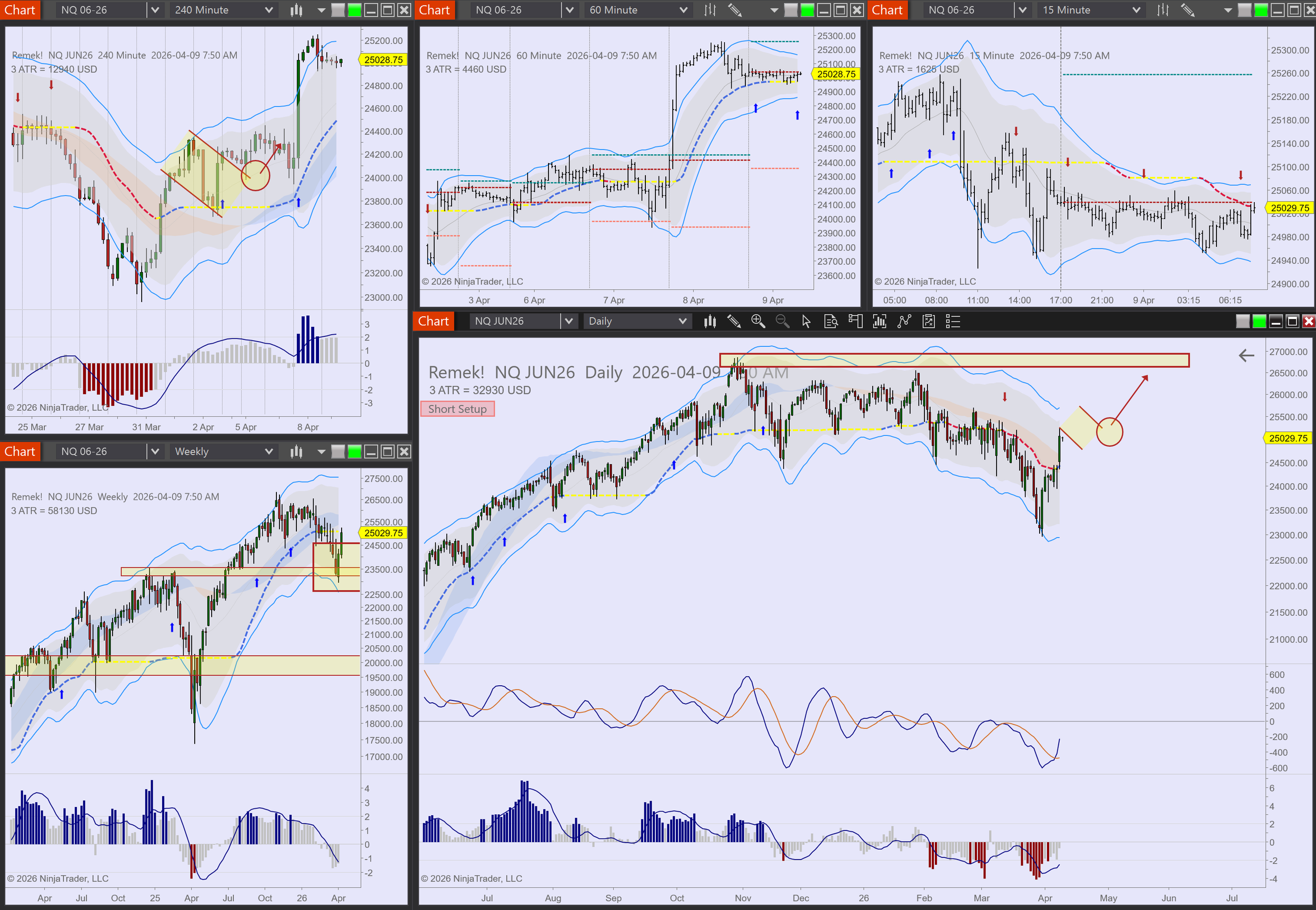The width and height of the screenshot is (1316, 910).
Task: Click bar style icon on Daily chart
Action: pos(709,322)
